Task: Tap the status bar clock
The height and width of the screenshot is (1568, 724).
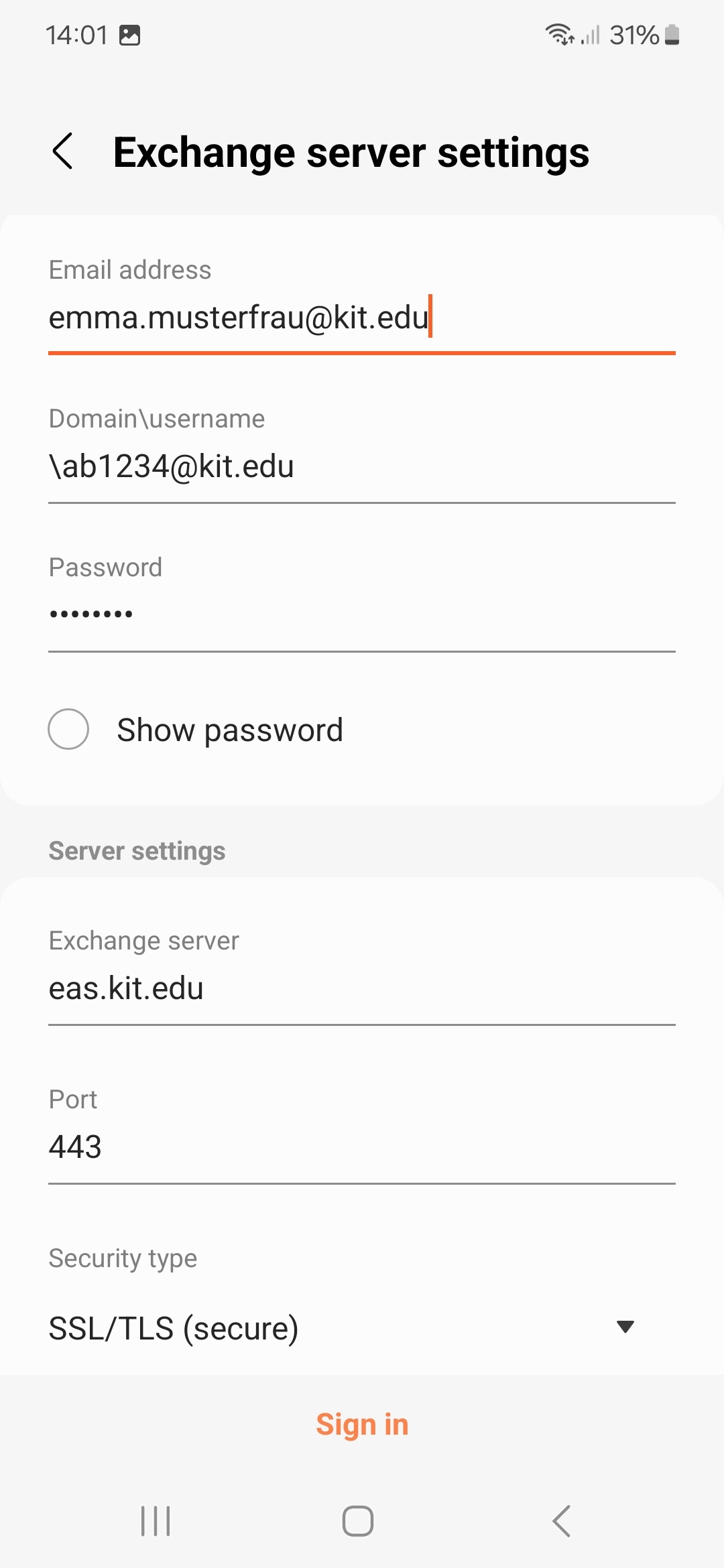Action: (x=76, y=35)
